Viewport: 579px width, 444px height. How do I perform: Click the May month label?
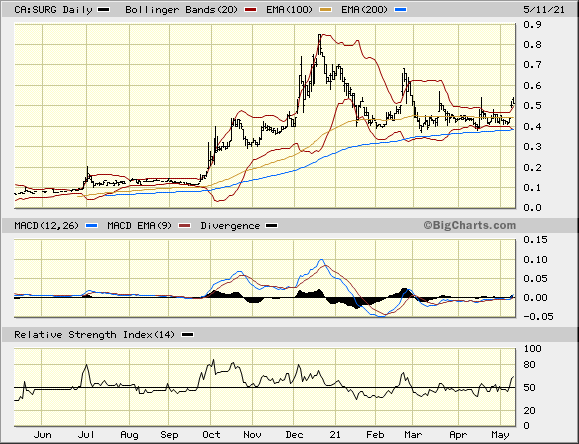point(500,435)
